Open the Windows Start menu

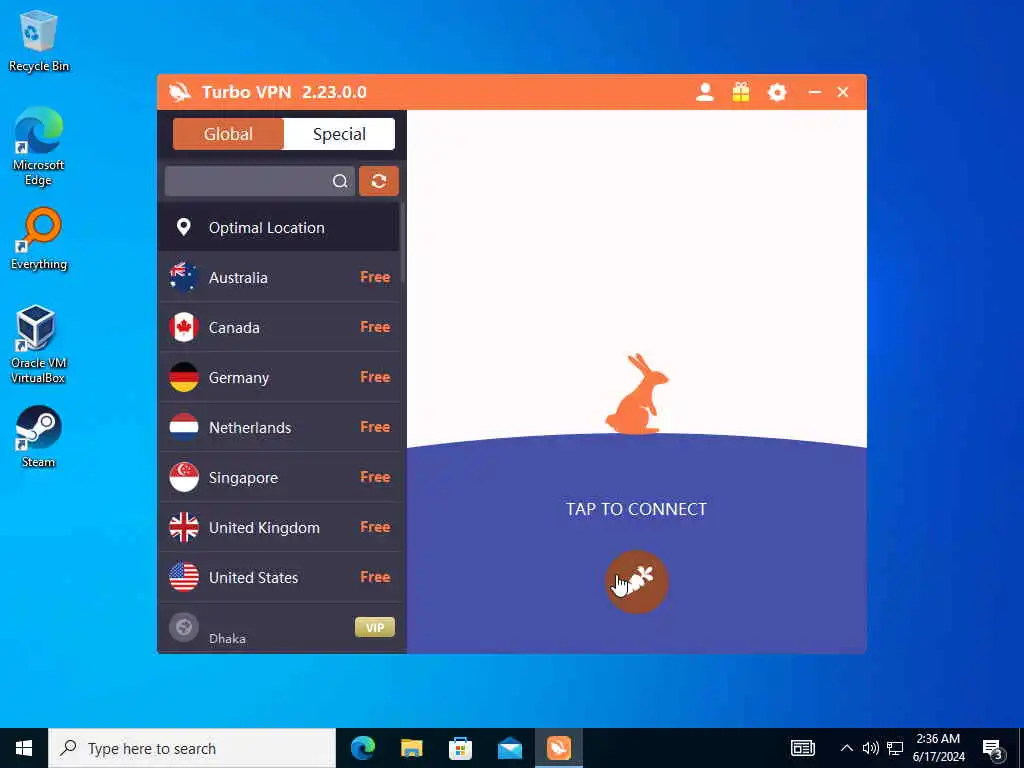(24, 748)
